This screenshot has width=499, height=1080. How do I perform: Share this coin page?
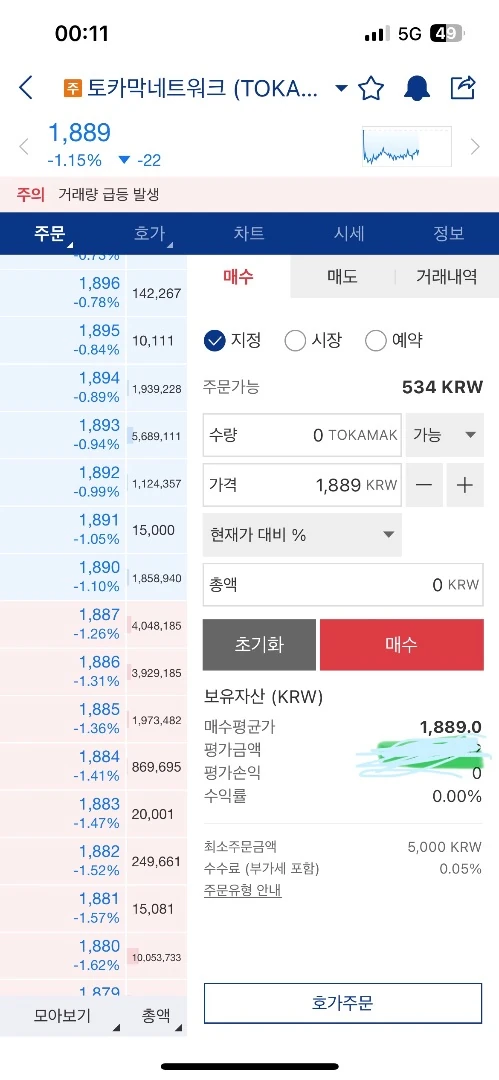462,87
